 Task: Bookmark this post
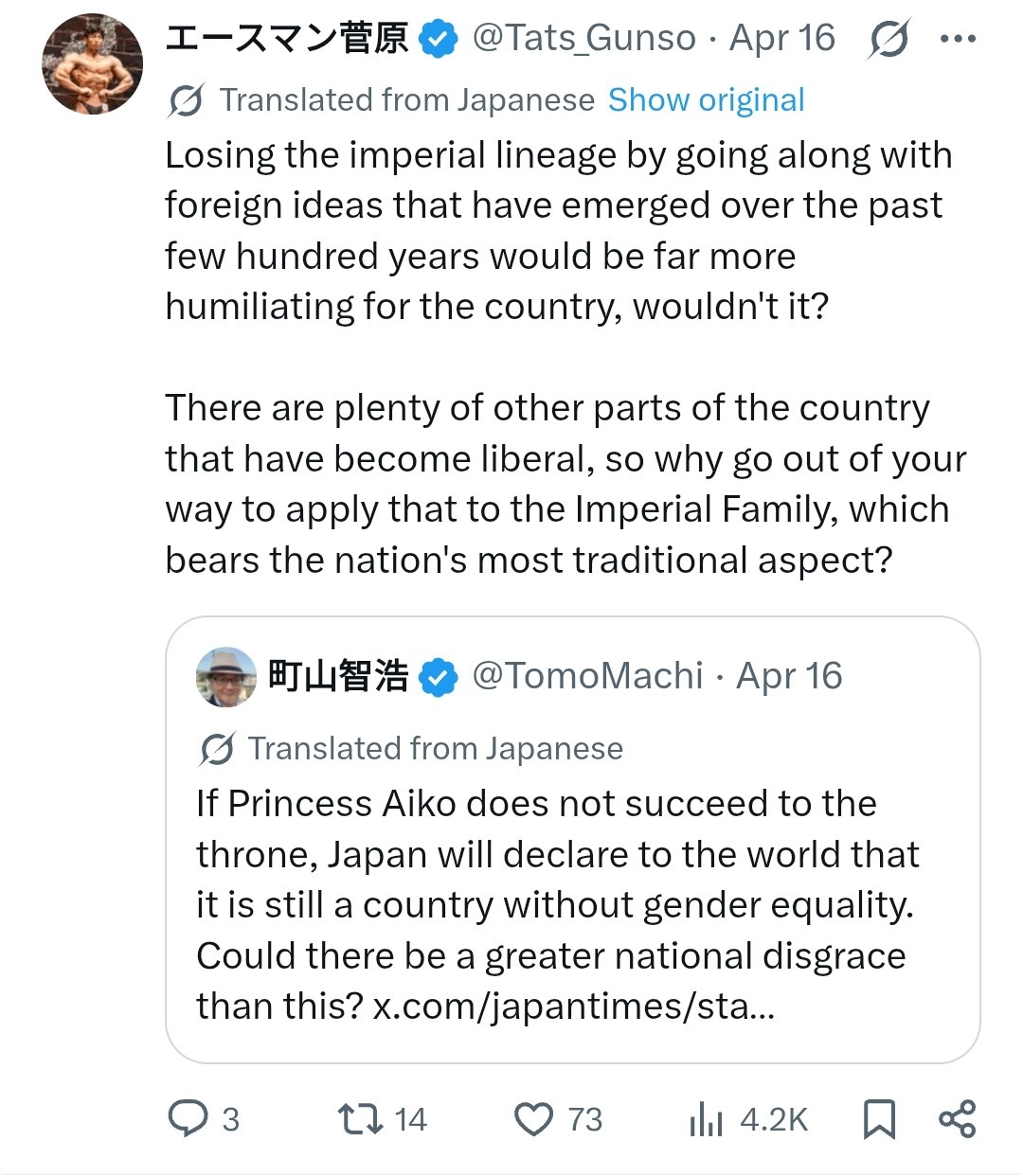pyautogui.click(x=879, y=1119)
